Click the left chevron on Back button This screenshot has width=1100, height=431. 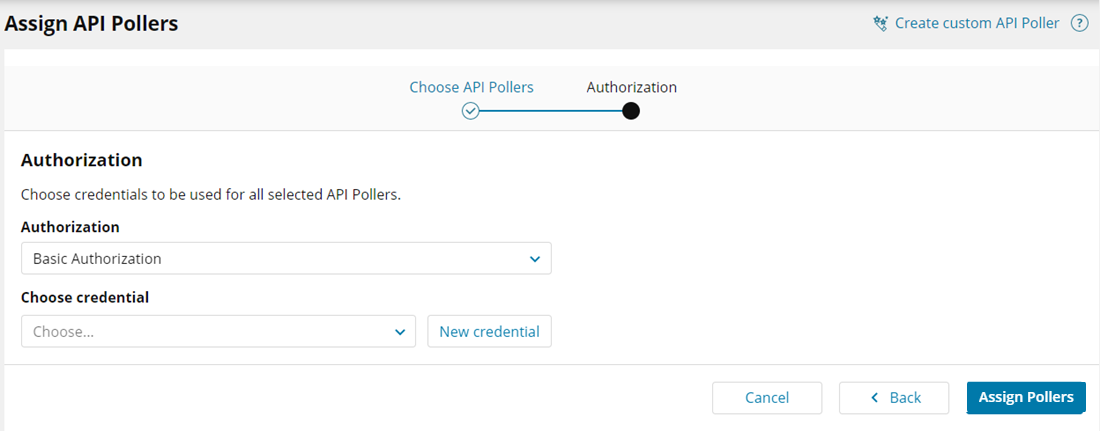coord(875,398)
